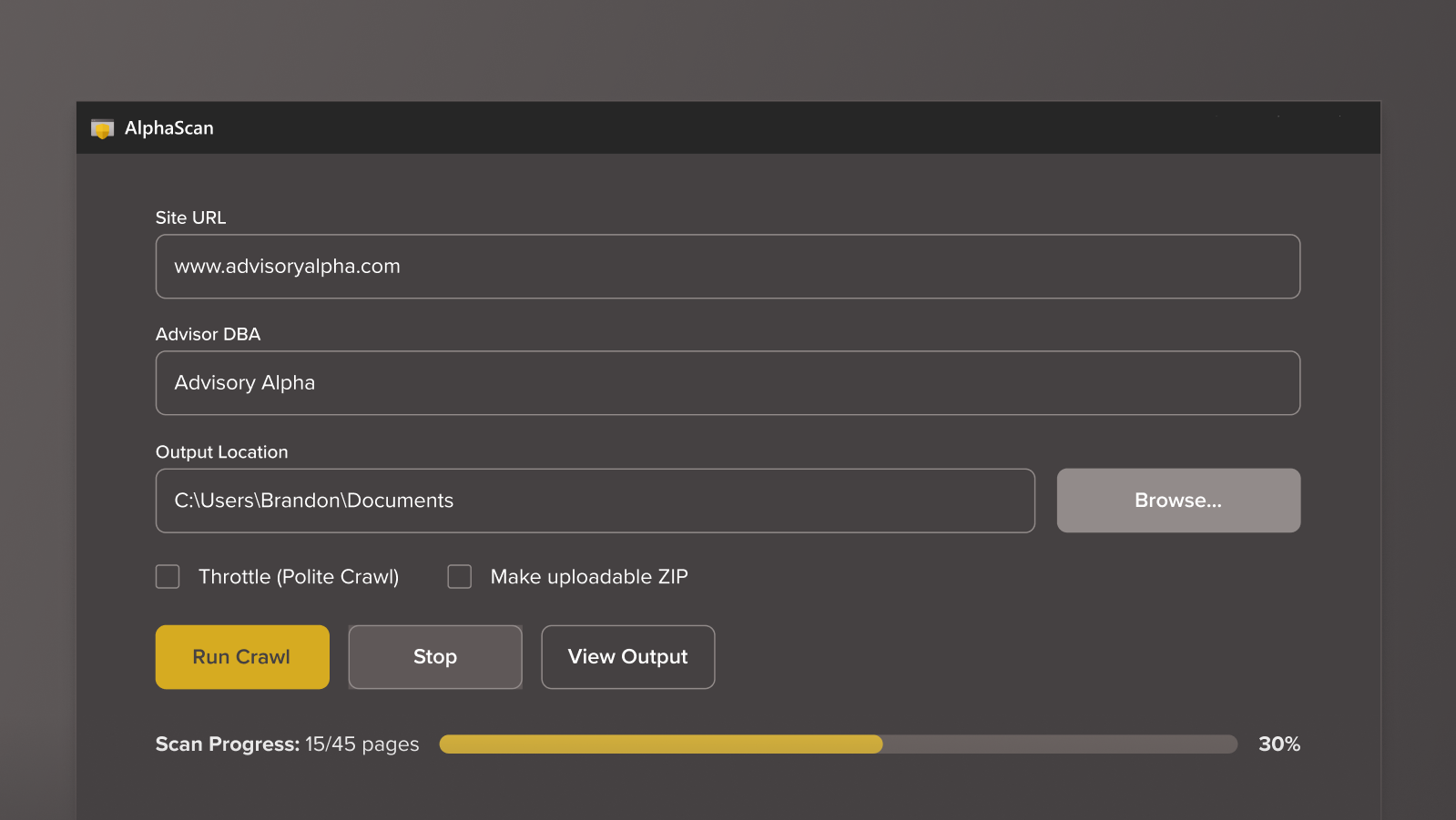Screen dimensions: 1456x820
Task: Click the "Advisor DBA" field label
Action: [208, 334]
